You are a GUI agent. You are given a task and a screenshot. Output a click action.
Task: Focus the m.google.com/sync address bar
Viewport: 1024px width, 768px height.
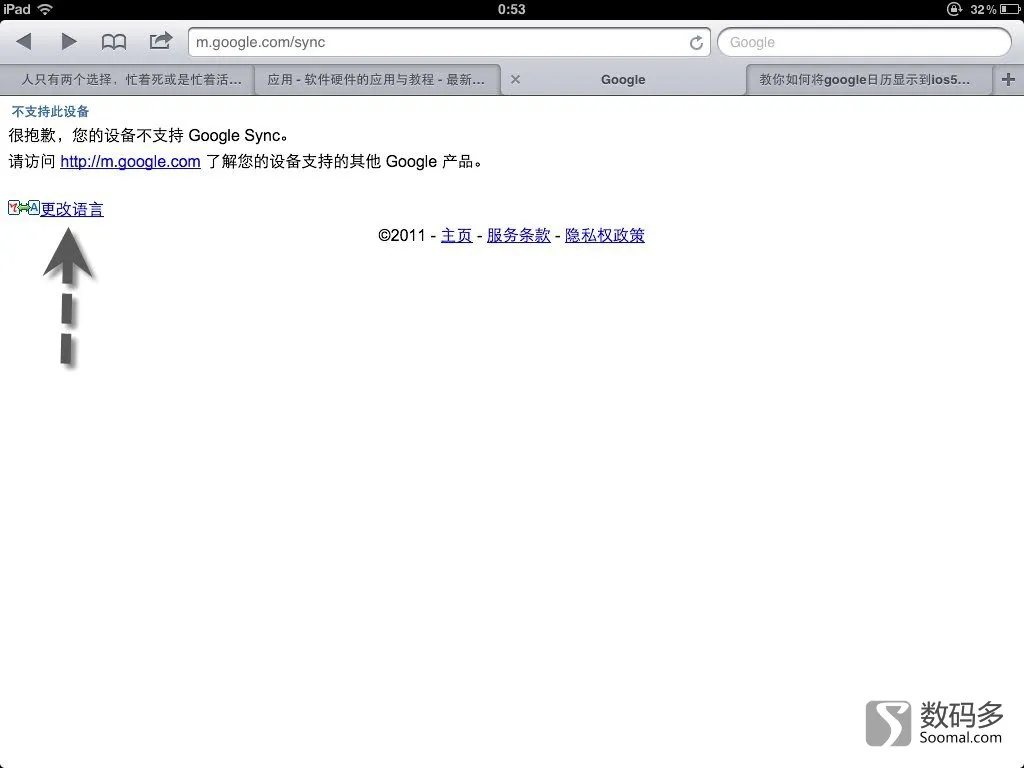click(x=449, y=42)
